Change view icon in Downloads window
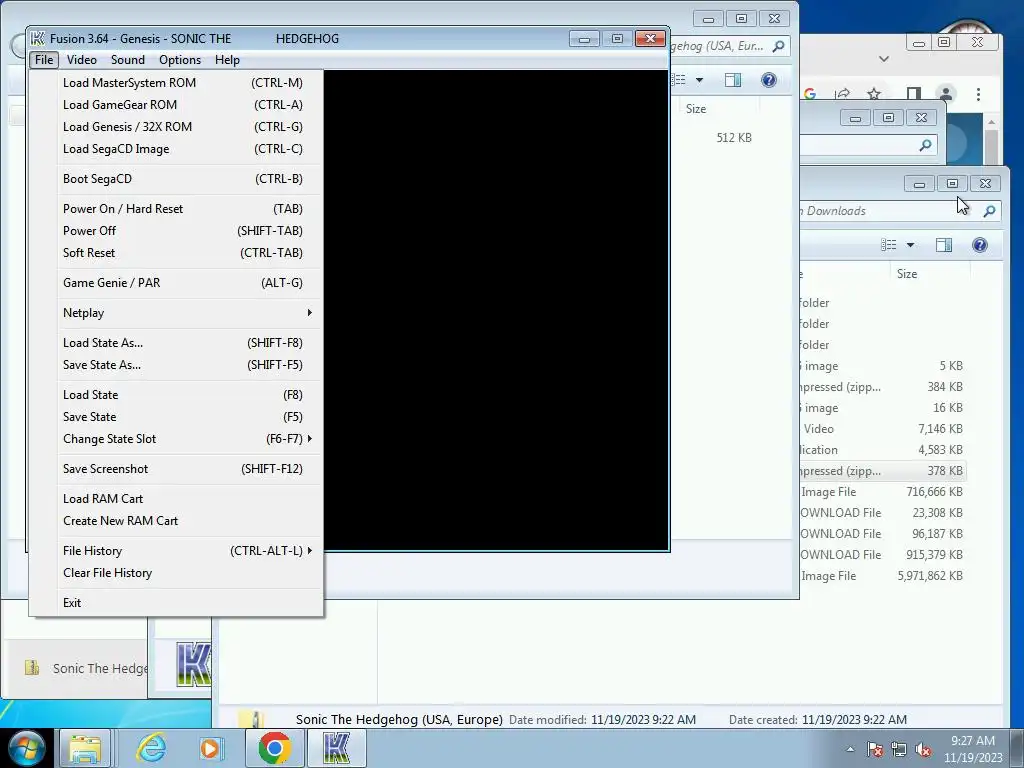The image size is (1024, 768). point(888,245)
